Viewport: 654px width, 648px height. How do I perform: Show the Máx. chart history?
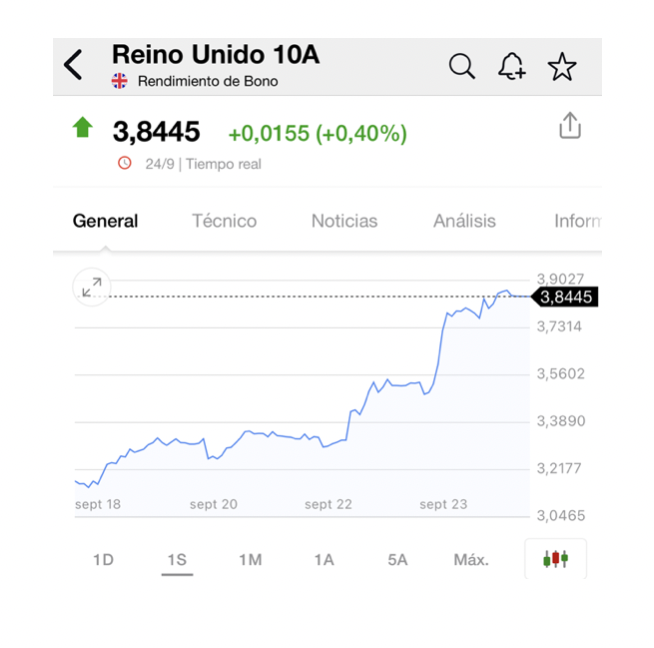click(x=471, y=560)
